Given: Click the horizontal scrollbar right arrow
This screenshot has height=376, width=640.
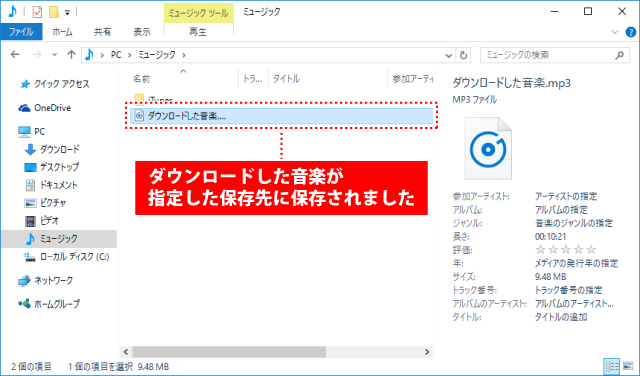Looking at the screenshot, I should click(427, 352).
